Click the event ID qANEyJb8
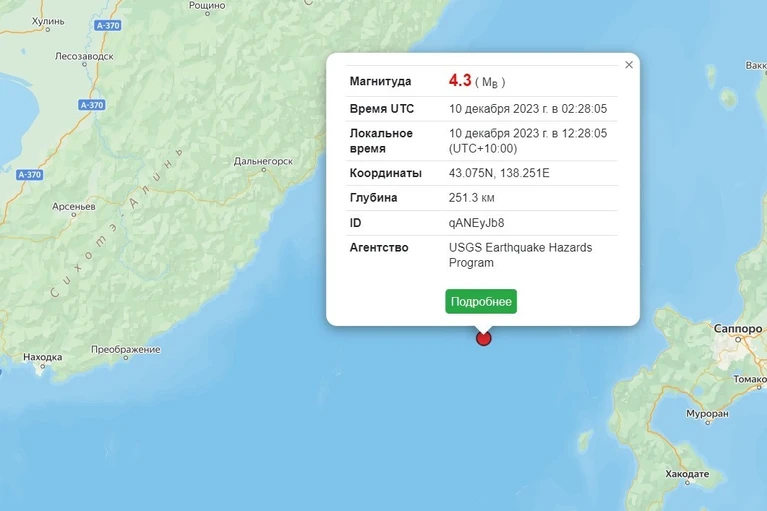This screenshot has width=767, height=511. click(476, 223)
